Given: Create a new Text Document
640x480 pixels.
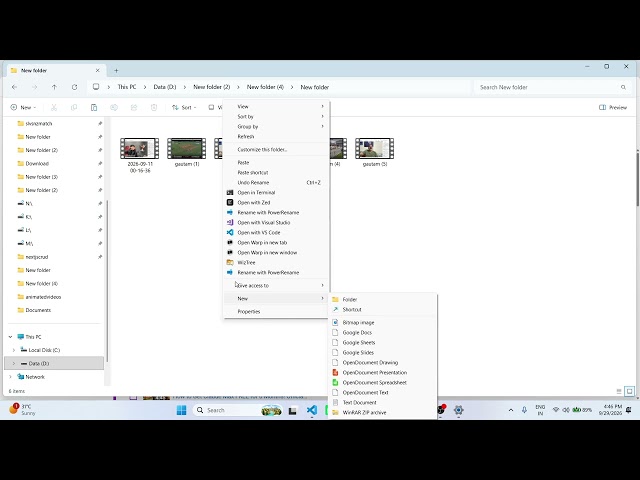Looking at the screenshot, I should (382, 402).
